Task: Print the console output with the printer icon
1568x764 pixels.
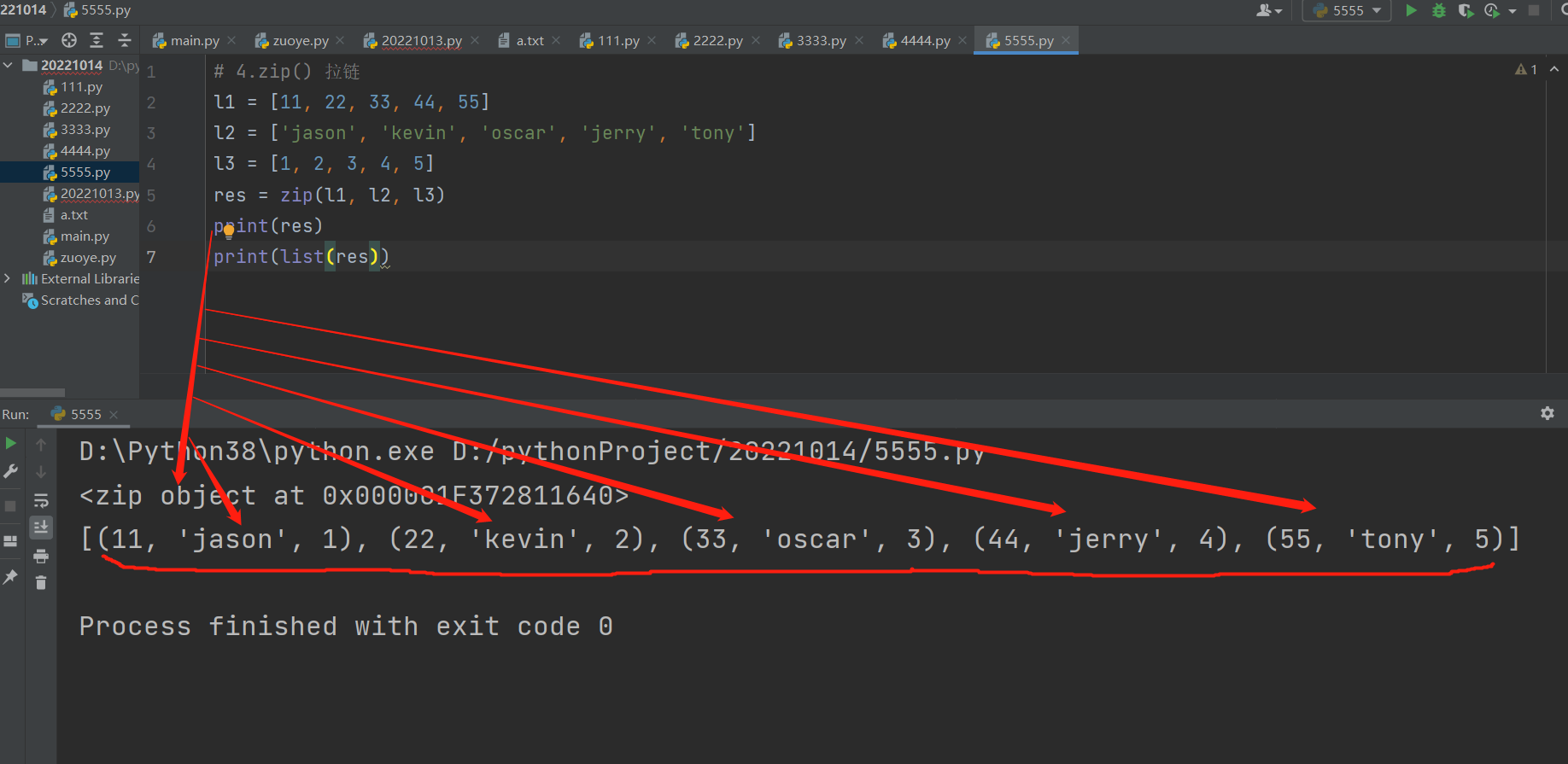Action: tap(40, 557)
